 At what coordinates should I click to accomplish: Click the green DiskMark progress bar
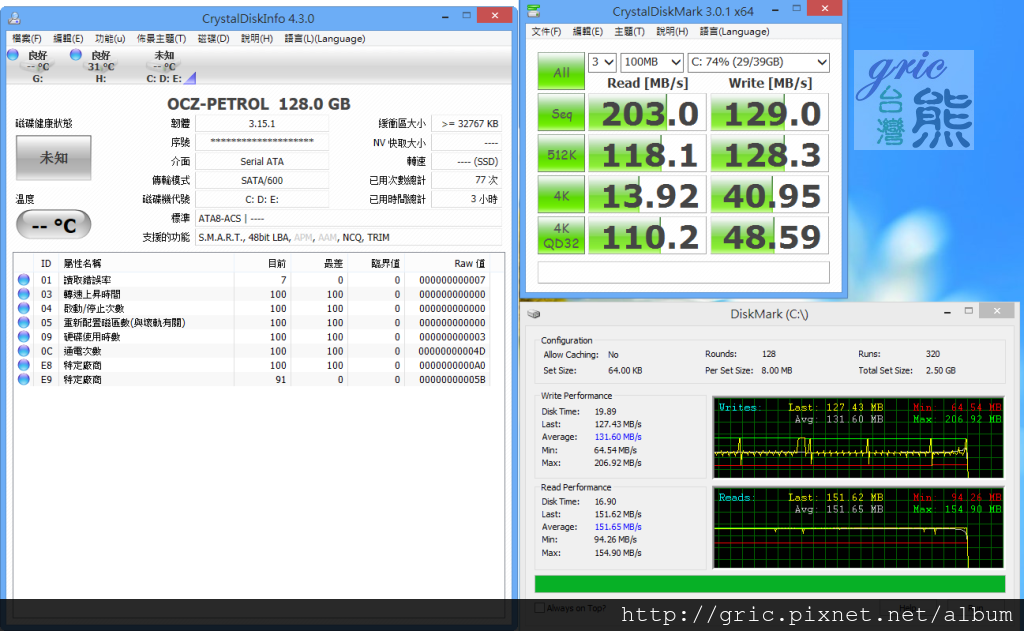(x=769, y=583)
